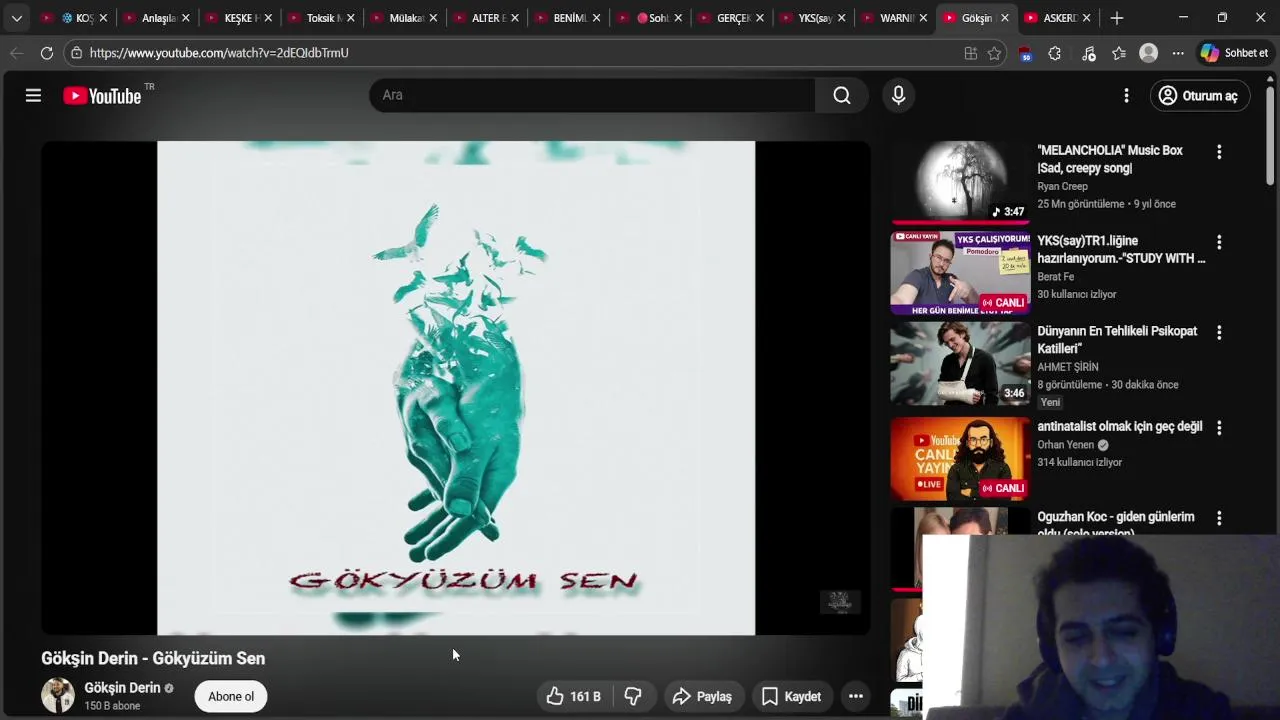
Task: Open the YouTube hamburger guide menu
Action: pos(33,95)
